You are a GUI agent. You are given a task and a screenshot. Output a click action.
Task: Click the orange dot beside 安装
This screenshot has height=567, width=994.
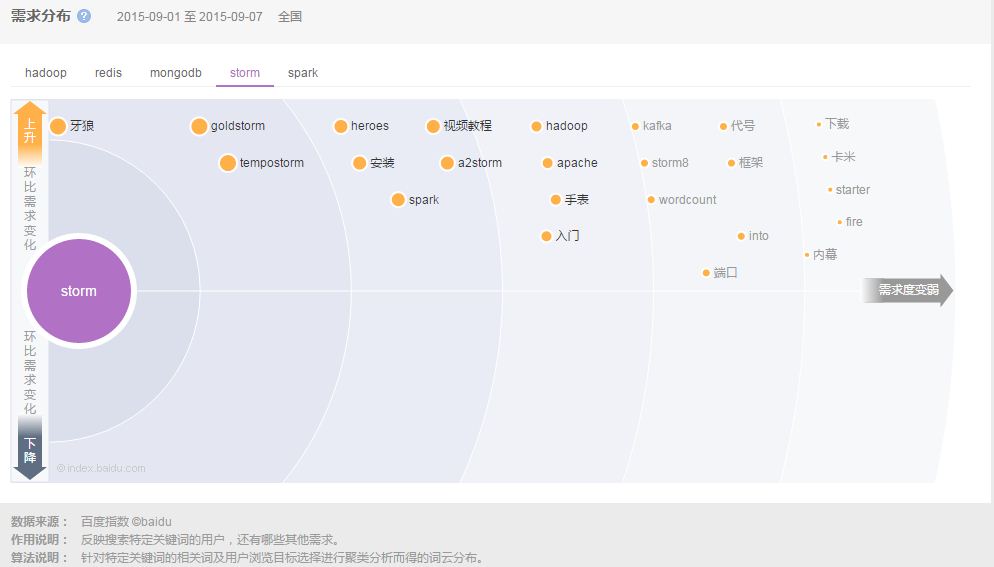[359, 163]
